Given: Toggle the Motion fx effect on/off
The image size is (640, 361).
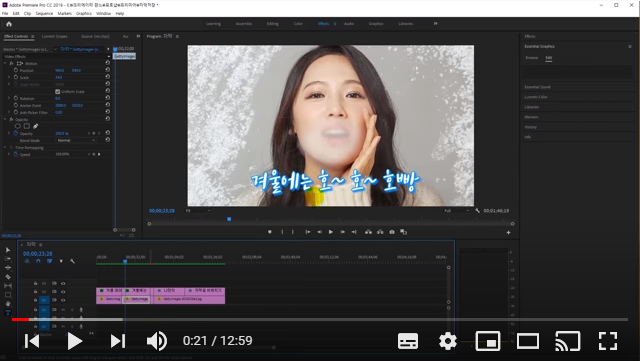Looking at the screenshot, I should [11, 63].
